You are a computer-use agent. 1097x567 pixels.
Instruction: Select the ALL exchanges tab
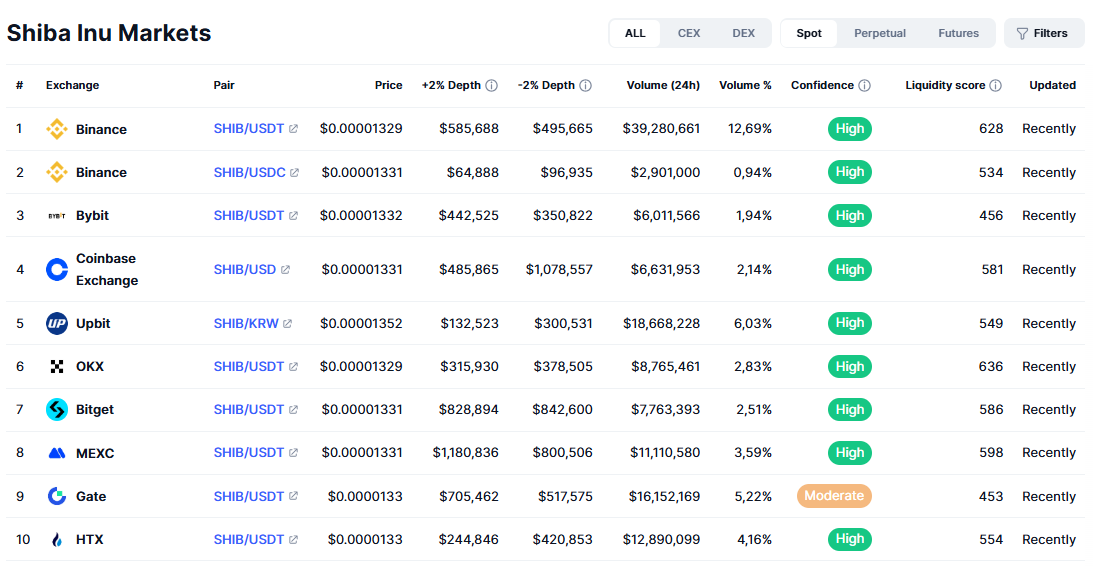point(635,34)
